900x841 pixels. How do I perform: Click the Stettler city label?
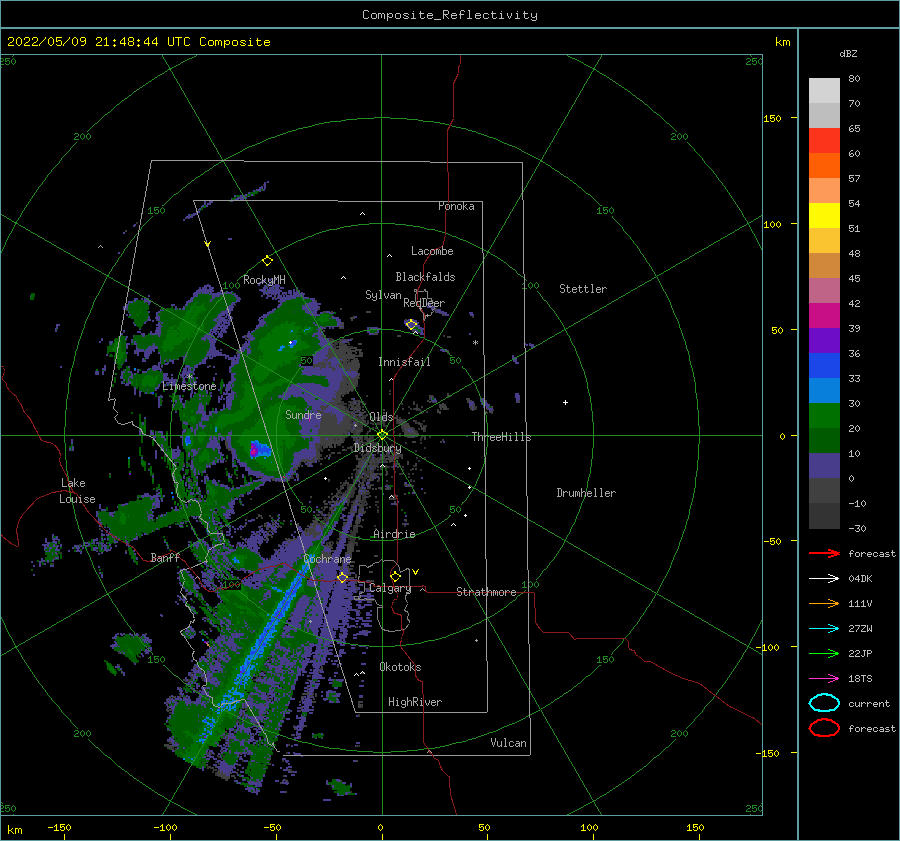click(x=583, y=289)
